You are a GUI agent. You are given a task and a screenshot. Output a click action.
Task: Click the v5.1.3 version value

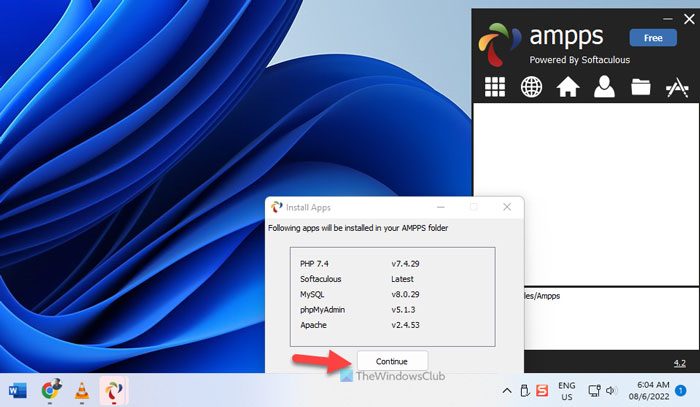404,310
